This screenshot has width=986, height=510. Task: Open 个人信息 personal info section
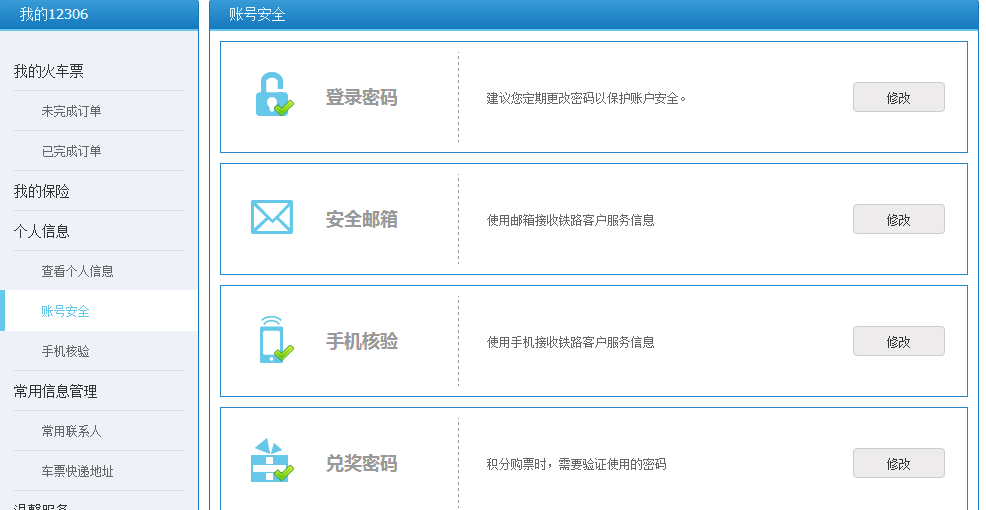click(42, 231)
